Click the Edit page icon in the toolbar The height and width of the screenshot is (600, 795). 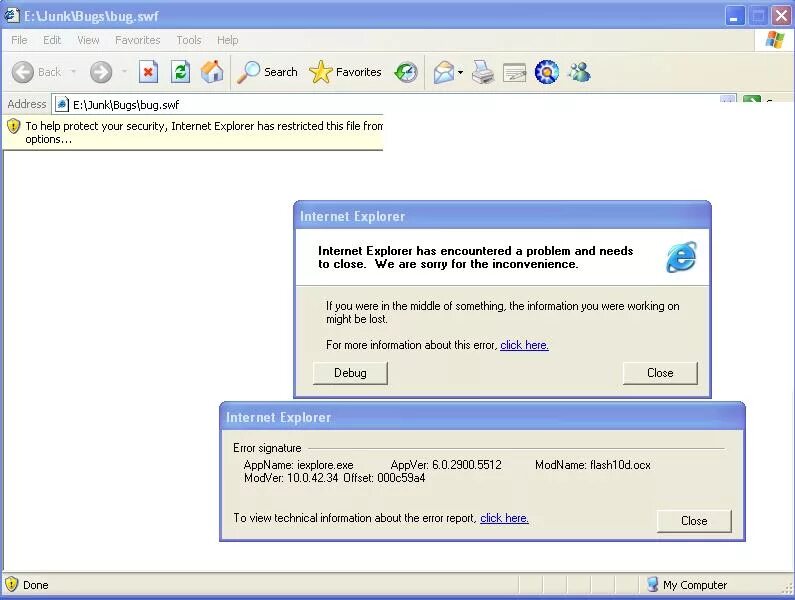[514, 73]
